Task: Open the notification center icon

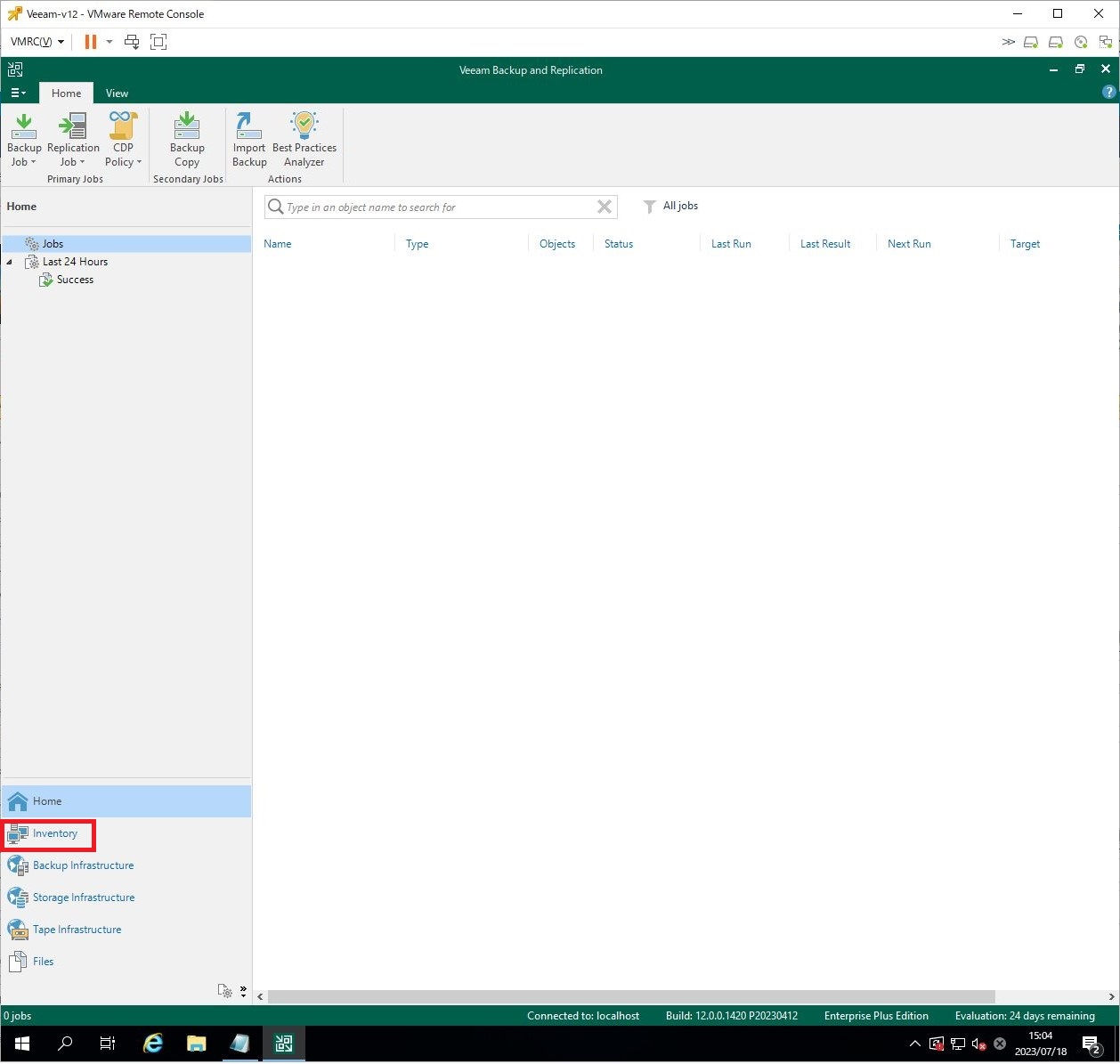Action: coord(1092,1044)
